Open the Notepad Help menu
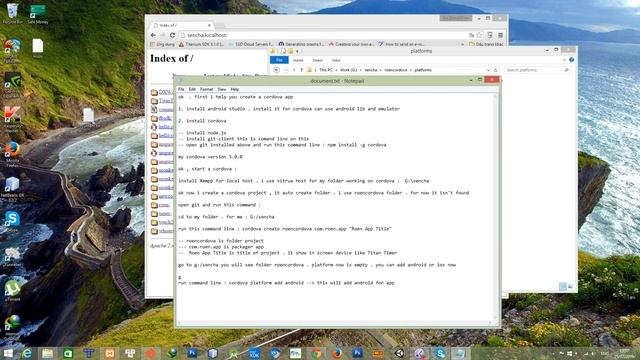The image size is (640, 360). pos(235,89)
